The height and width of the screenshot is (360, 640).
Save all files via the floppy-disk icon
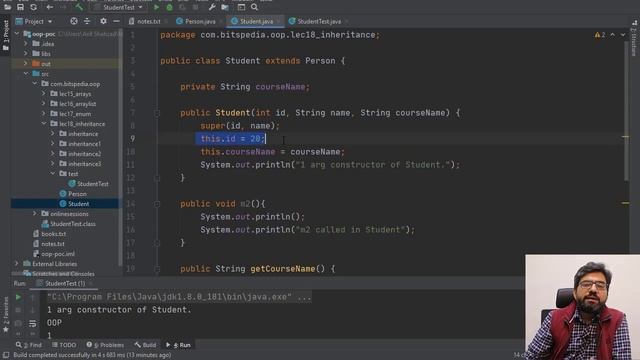coord(20,7)
